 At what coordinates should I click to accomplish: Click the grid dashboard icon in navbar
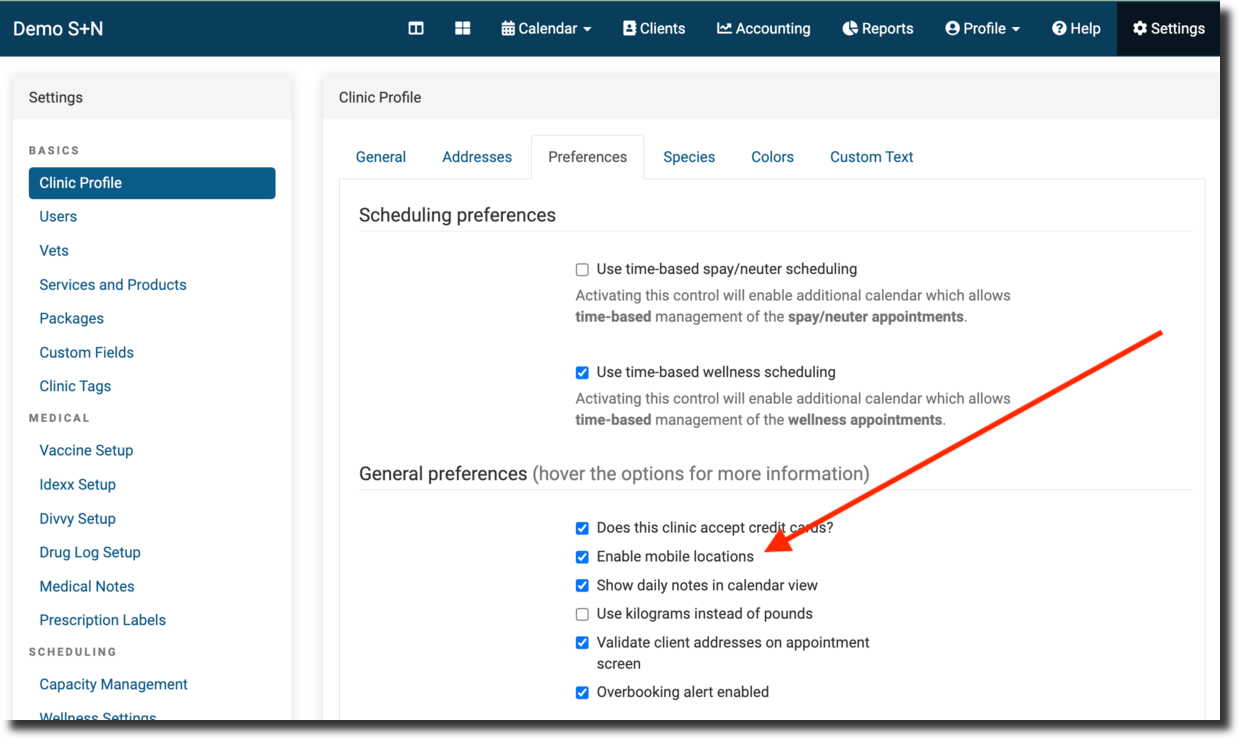click(462, 28)
